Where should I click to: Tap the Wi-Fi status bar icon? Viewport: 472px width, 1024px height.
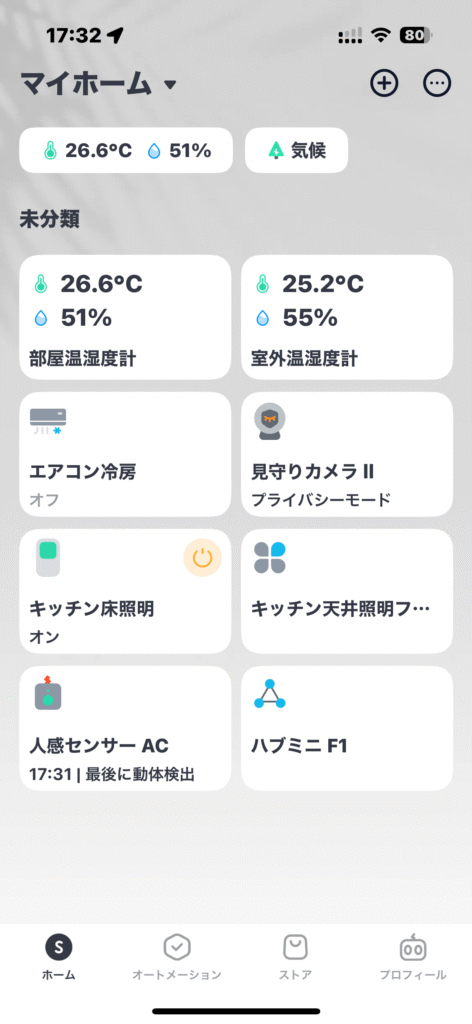click(x=380, y=35)
